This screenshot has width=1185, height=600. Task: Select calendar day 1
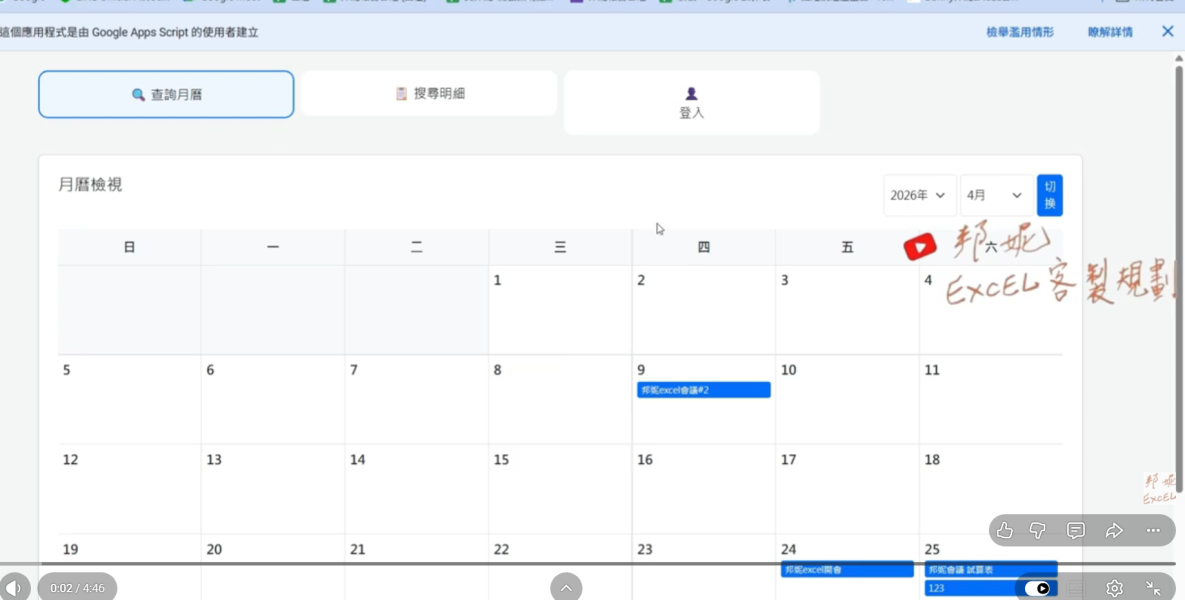(x=560, y=310)
